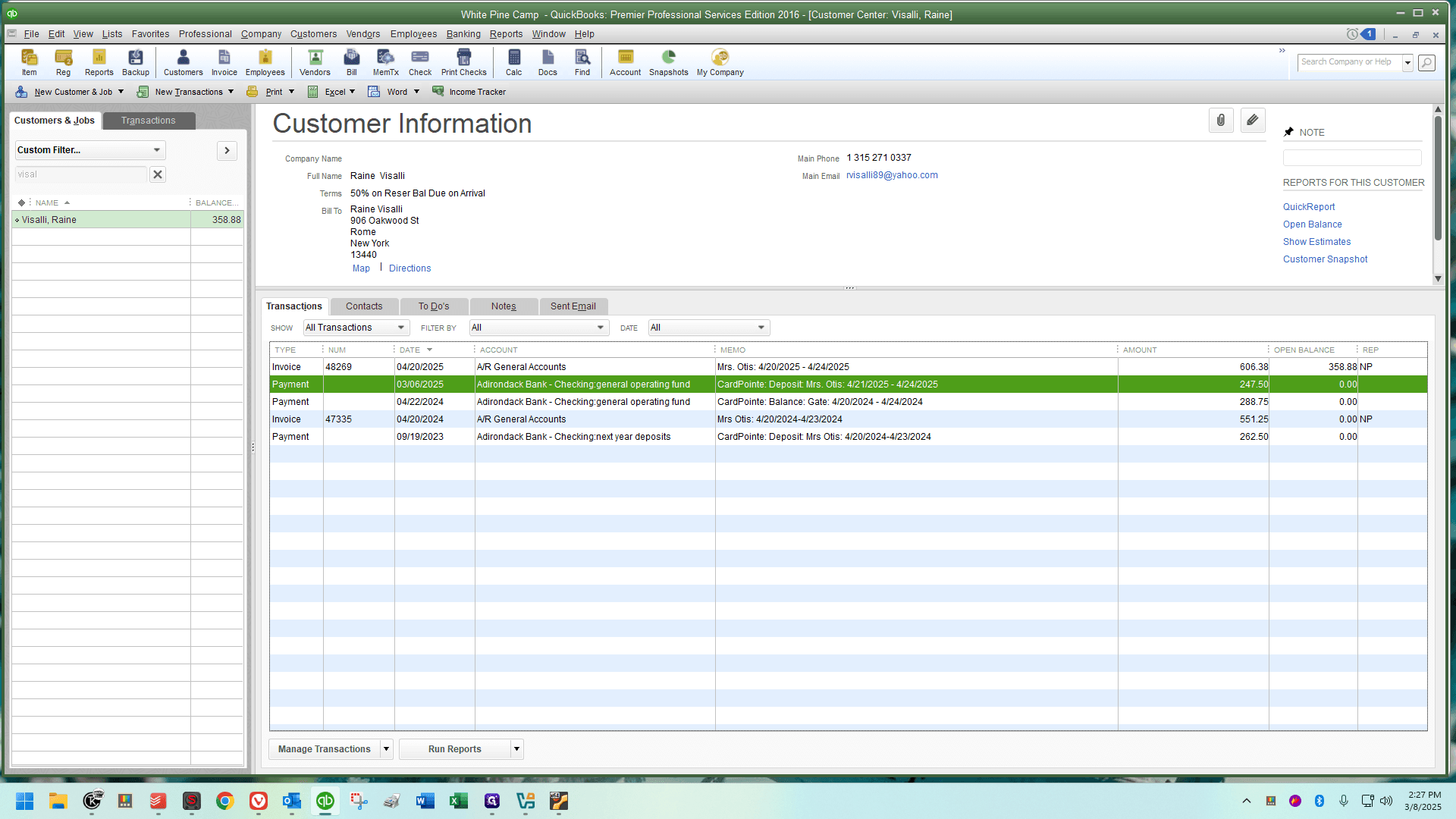Open the Date filter dropdown

708,328
